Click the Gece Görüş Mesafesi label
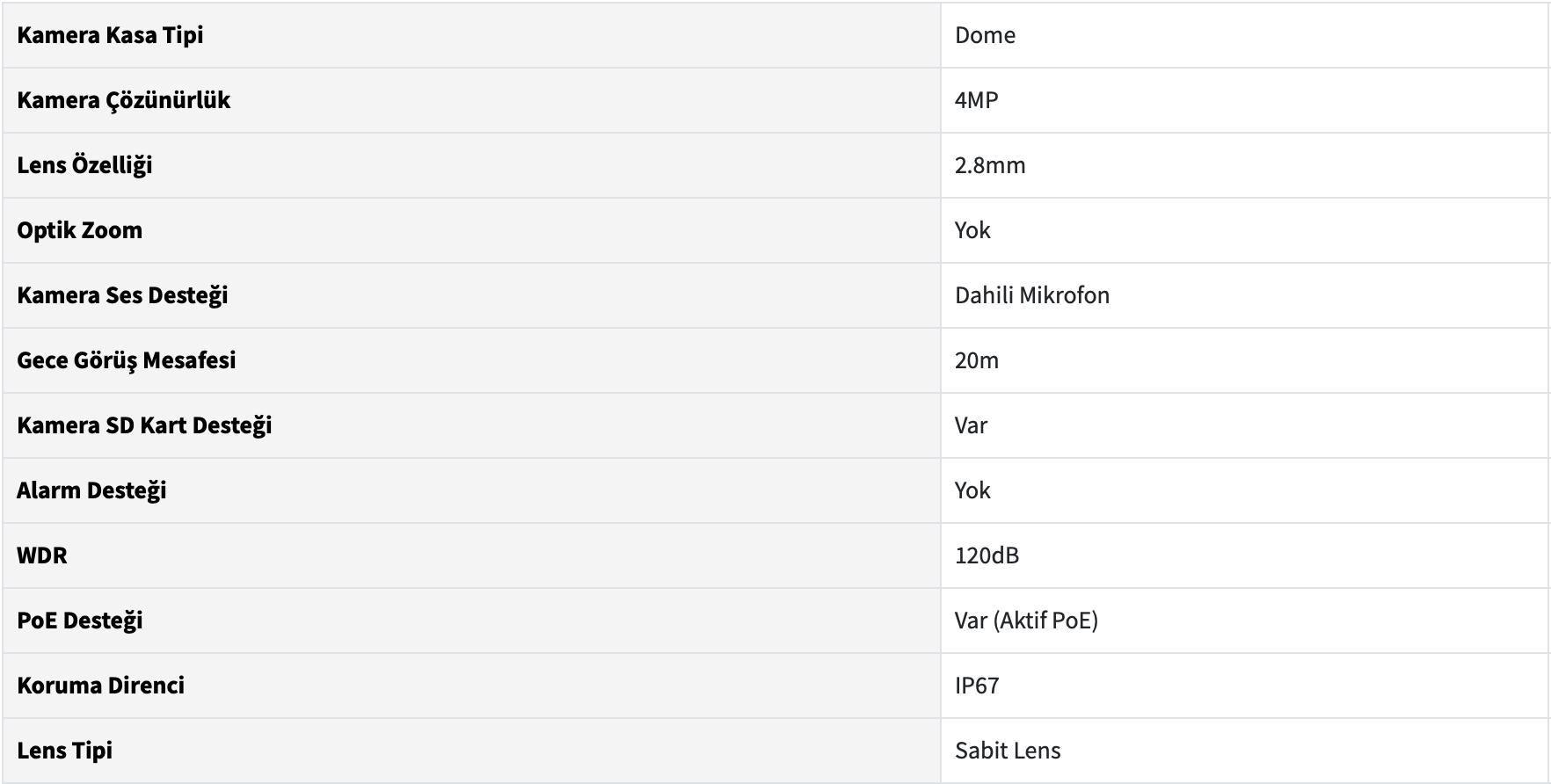The height and width of the screenshot is (784, 1551). point(126,360)
